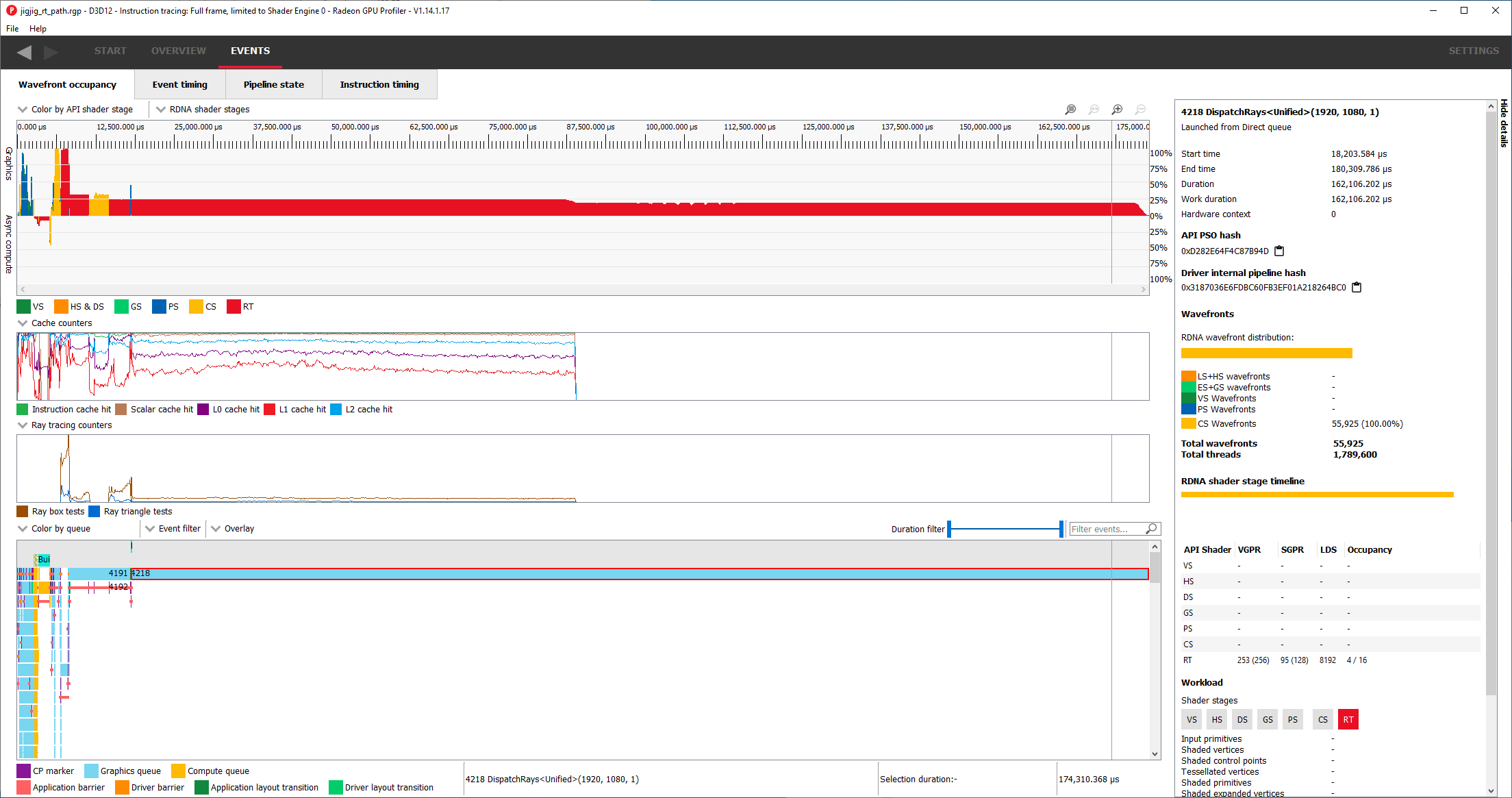Go to the OVERVIEW section

coord(178,51)
